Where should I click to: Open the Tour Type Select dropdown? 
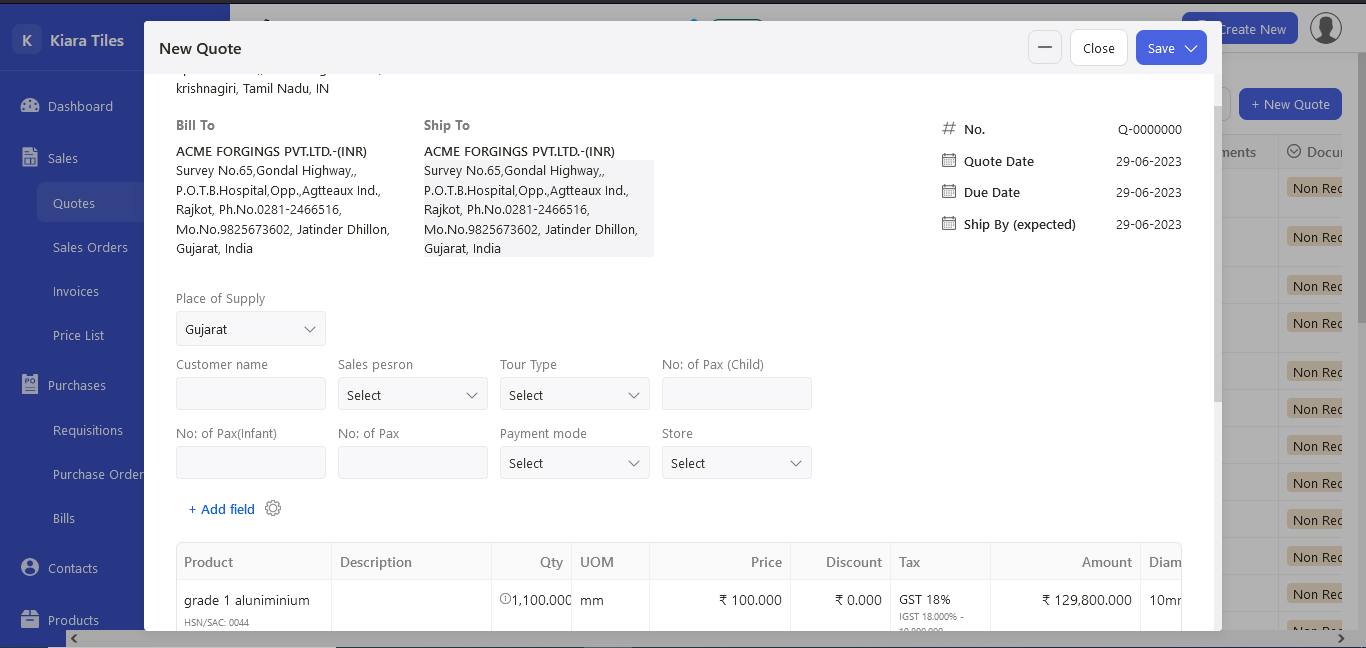point(575,395)
